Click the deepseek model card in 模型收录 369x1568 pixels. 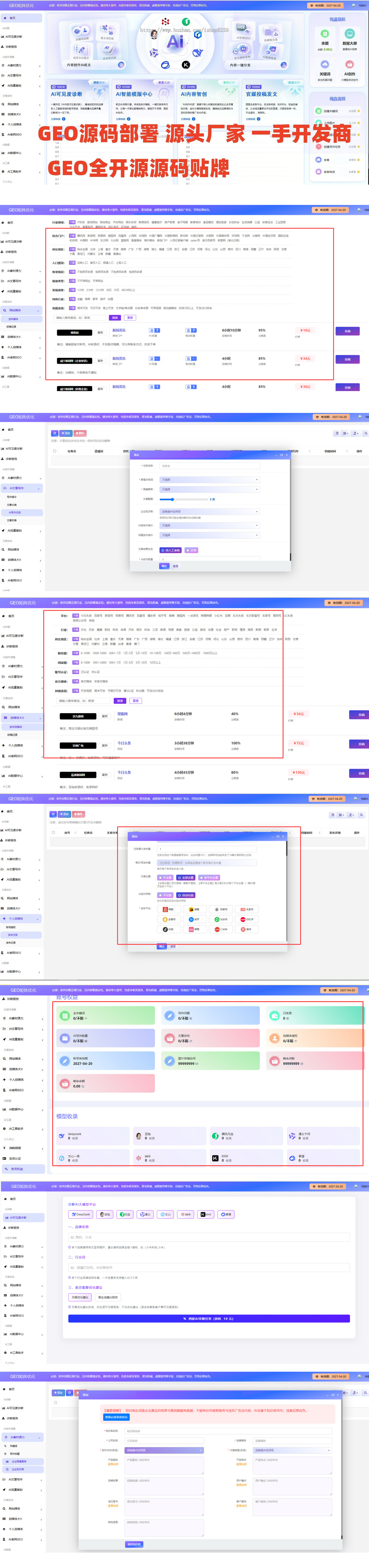pyautogui.click(x=92, y=1136)
